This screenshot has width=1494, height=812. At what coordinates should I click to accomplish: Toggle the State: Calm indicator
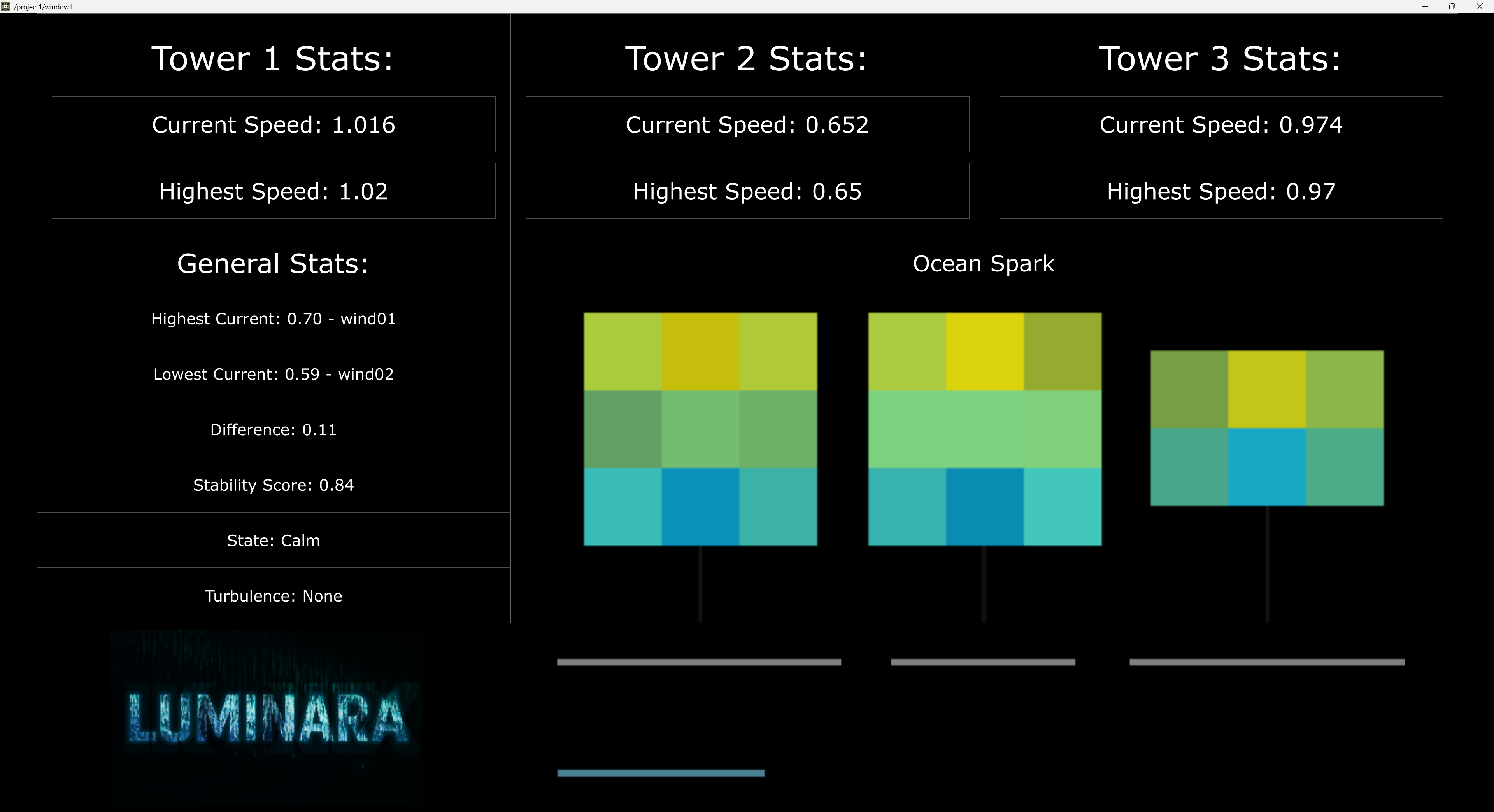point(273,540)
